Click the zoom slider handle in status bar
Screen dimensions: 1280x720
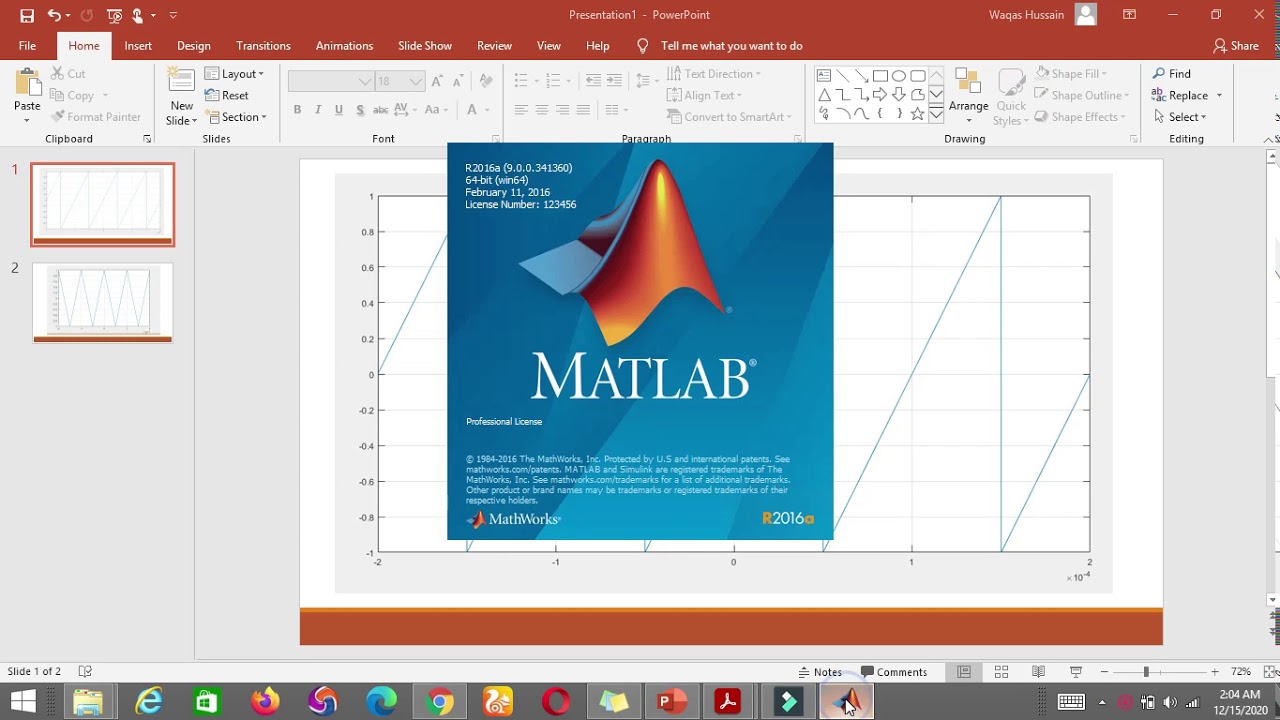click(x=1146, y=672)
